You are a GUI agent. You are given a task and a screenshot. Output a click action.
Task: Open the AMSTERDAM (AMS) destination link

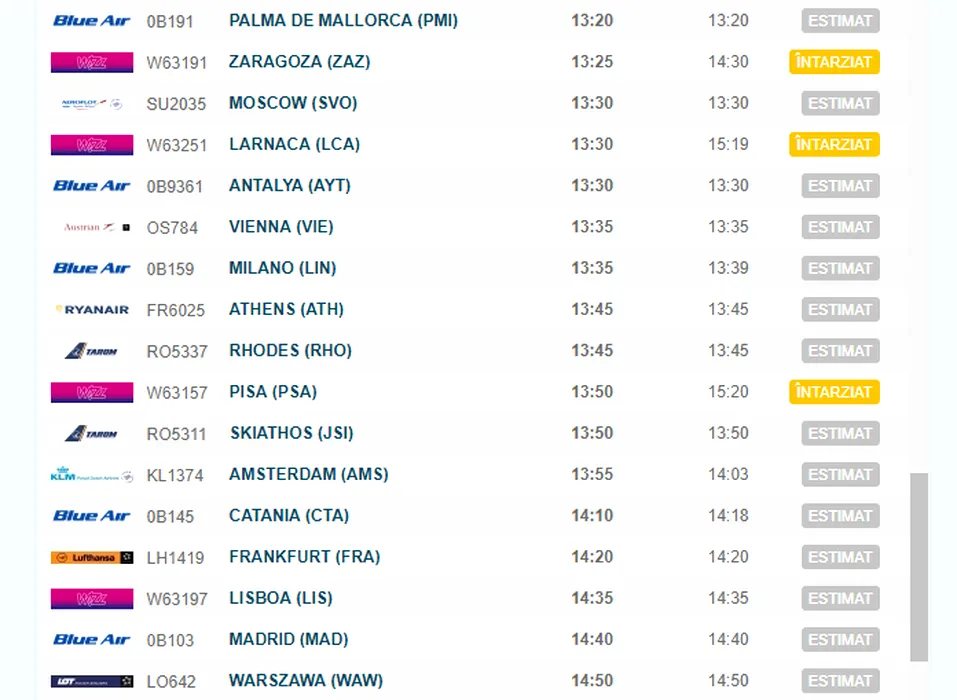click(x=309, y=474)
